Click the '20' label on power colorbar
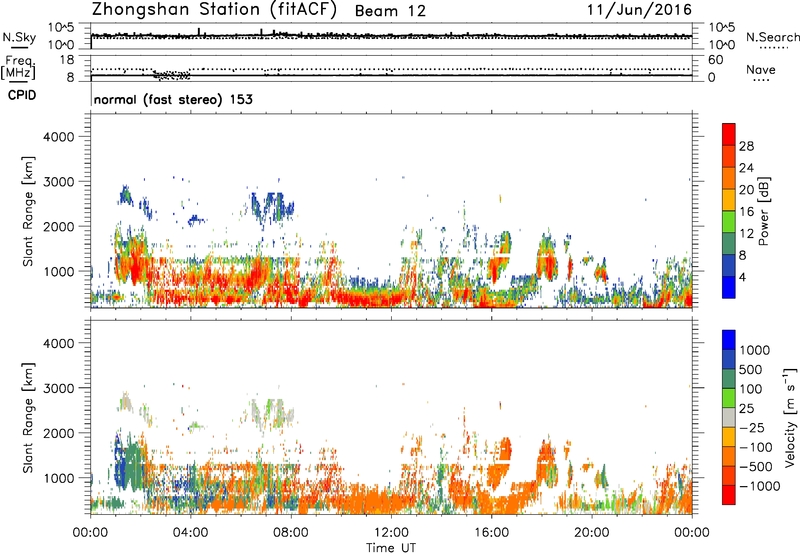Screen dimensions: 800x554 coord(746,190)
